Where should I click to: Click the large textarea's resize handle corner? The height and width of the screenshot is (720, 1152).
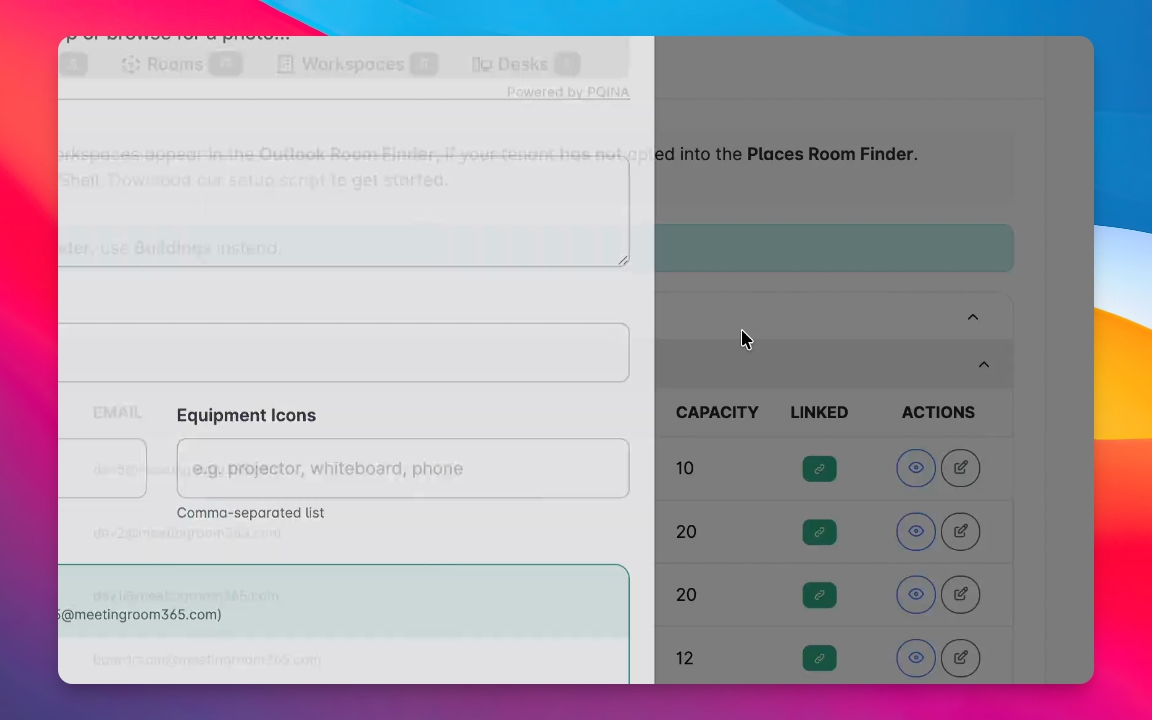623,260
